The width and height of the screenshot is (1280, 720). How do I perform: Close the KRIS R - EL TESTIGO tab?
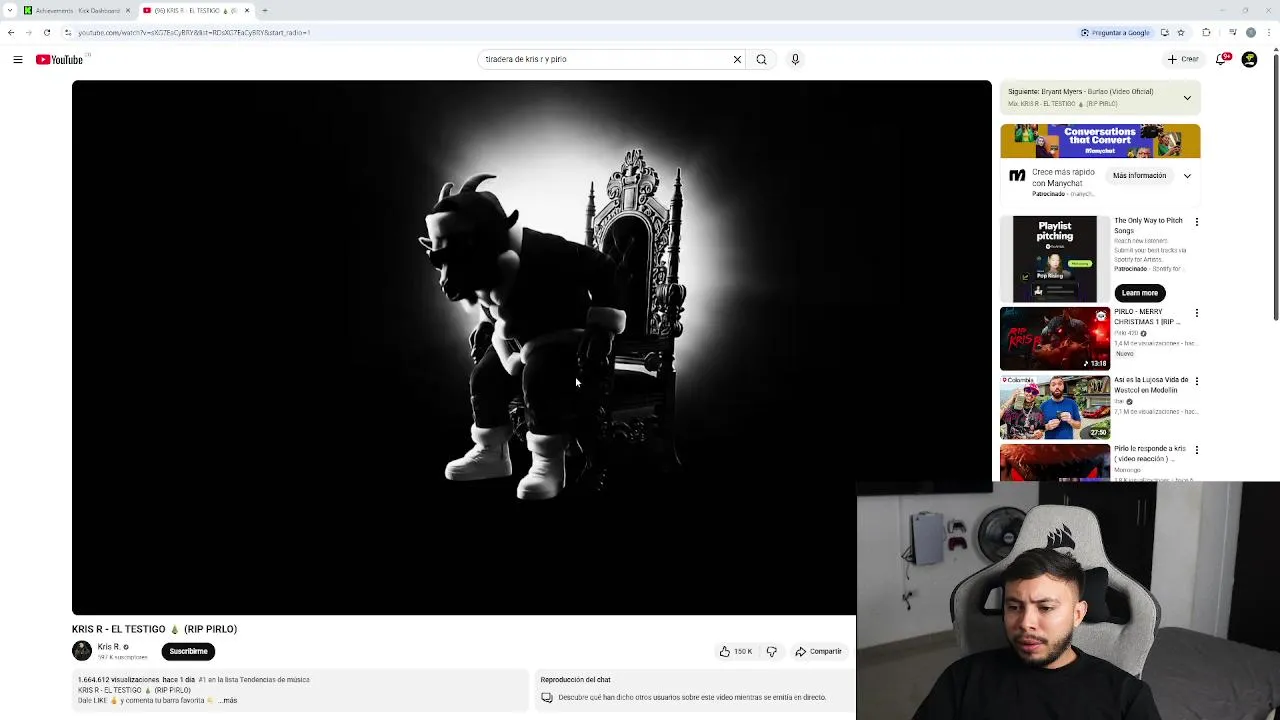coord(247,10)
